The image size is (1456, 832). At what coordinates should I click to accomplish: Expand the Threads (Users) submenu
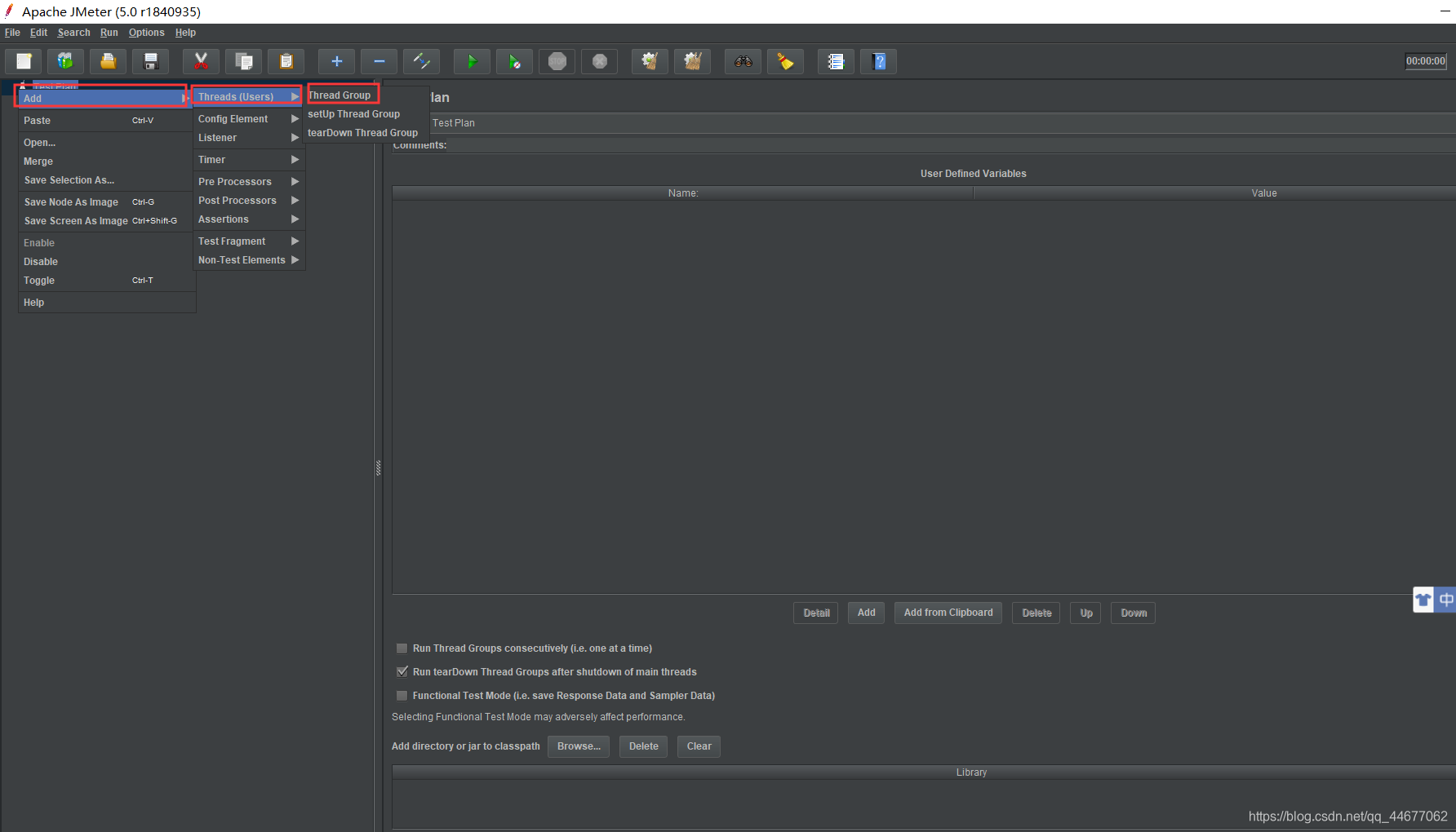click(248, 96)
